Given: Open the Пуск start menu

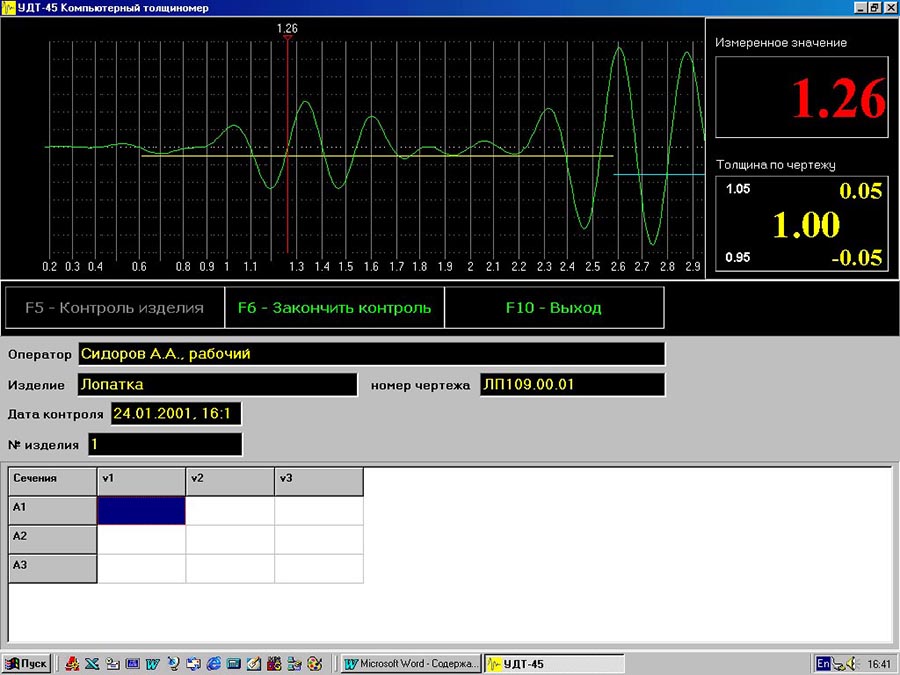Looking at the screenshot, I should pyautogui.click(x=26, y=664).
